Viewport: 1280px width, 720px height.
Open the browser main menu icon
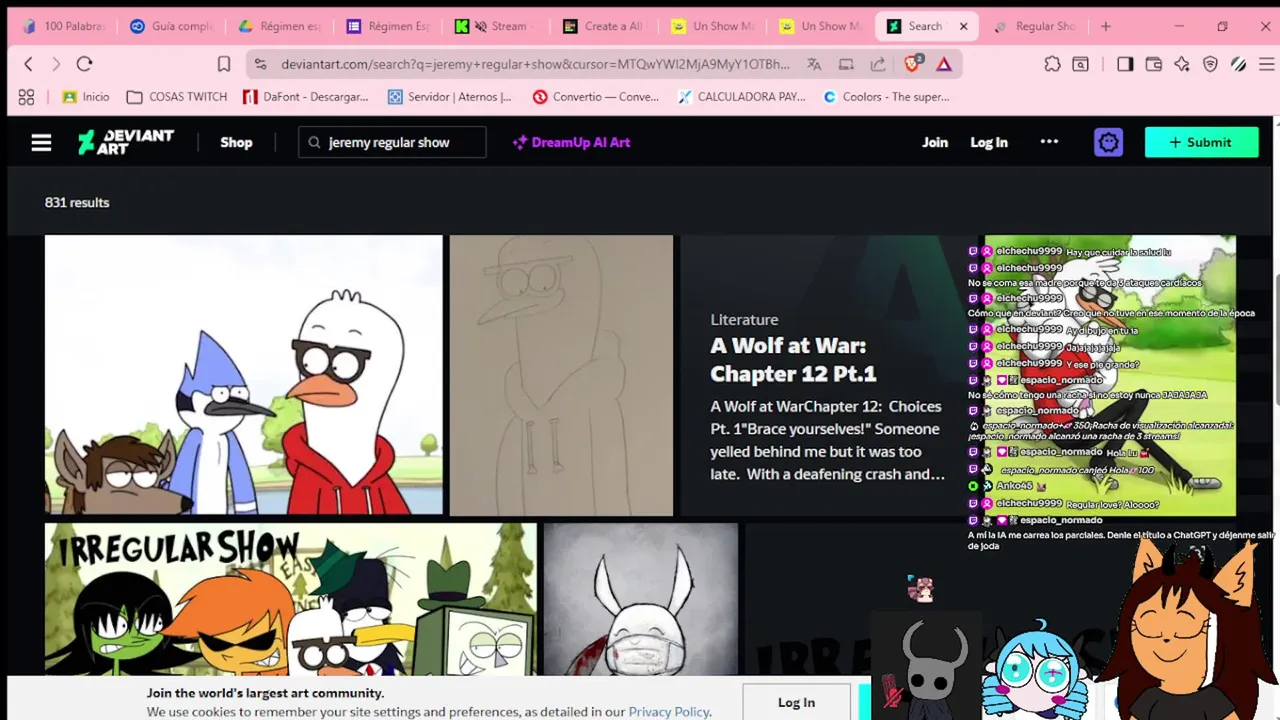click(x=1266, y=64)
